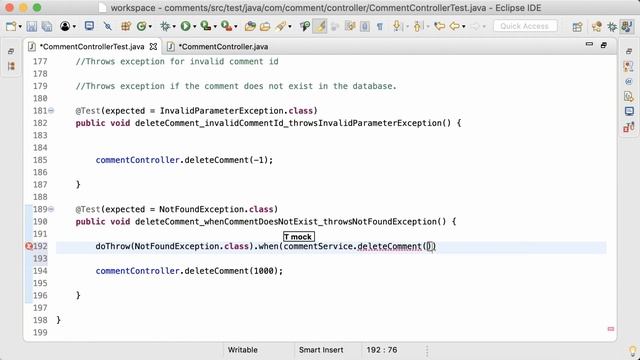Minimize the editor area
The height and width of the screenshot is (360, 640).
click(x=589, y=44)
